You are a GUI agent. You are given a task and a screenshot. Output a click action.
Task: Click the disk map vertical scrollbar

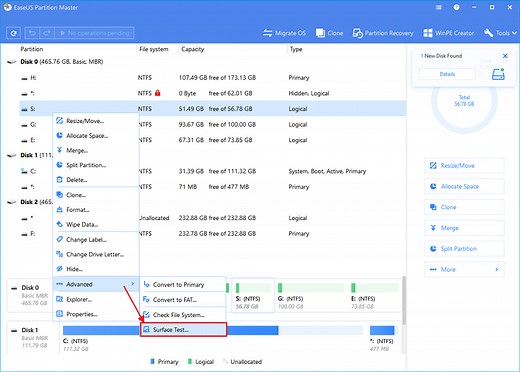click(404, 300)
